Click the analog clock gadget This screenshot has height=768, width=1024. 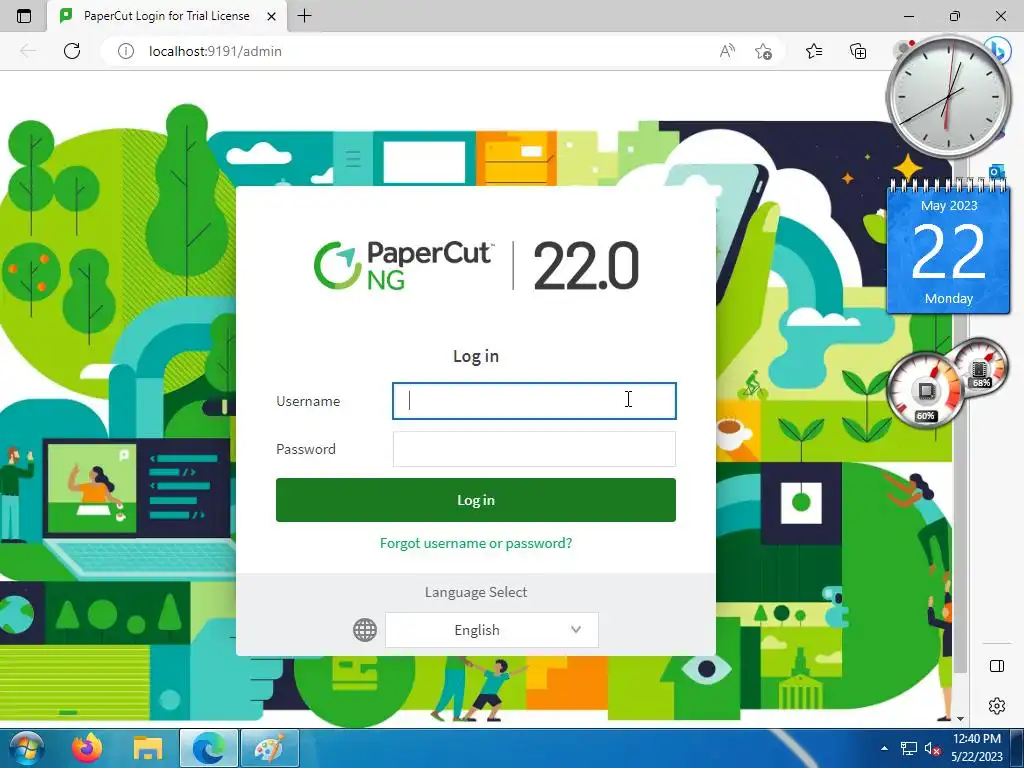947,97
